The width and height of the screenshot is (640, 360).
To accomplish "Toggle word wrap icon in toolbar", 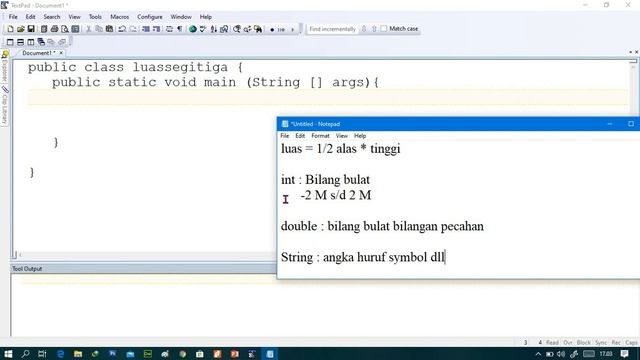I will 169,29.
